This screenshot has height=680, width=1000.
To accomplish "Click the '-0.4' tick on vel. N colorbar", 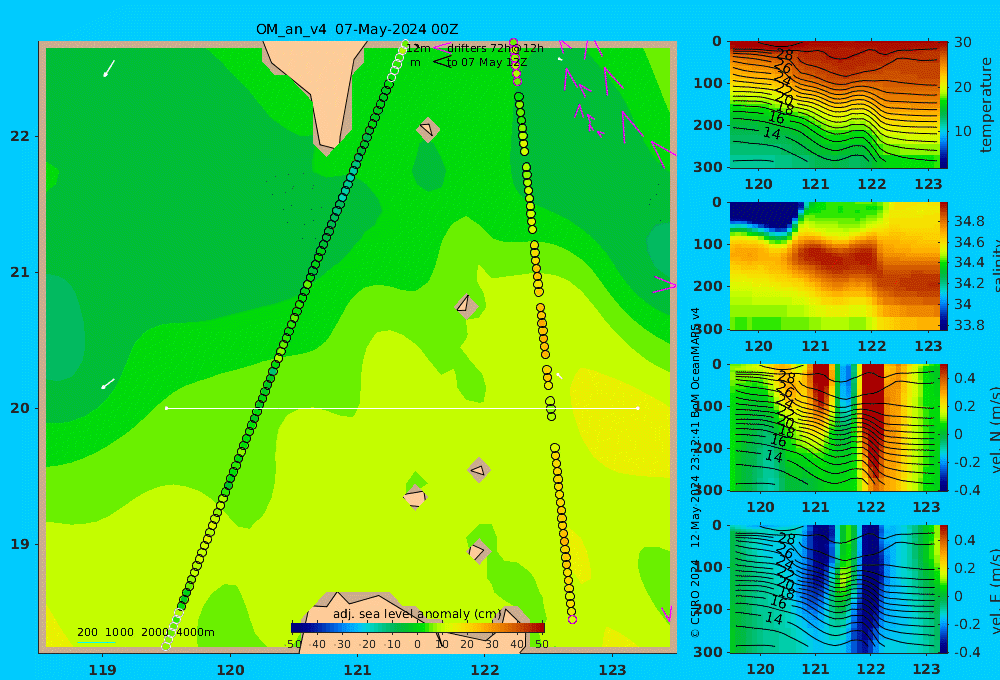I will tap(967, 490).
